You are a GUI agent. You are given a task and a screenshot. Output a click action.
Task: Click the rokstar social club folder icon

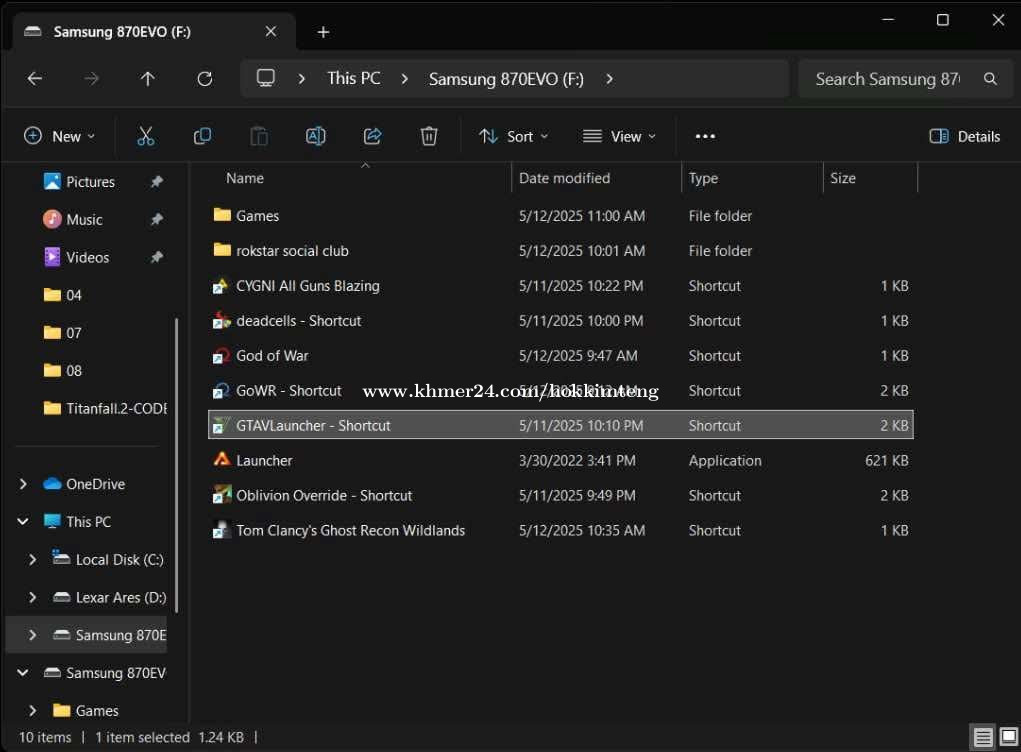pos(222,250)
